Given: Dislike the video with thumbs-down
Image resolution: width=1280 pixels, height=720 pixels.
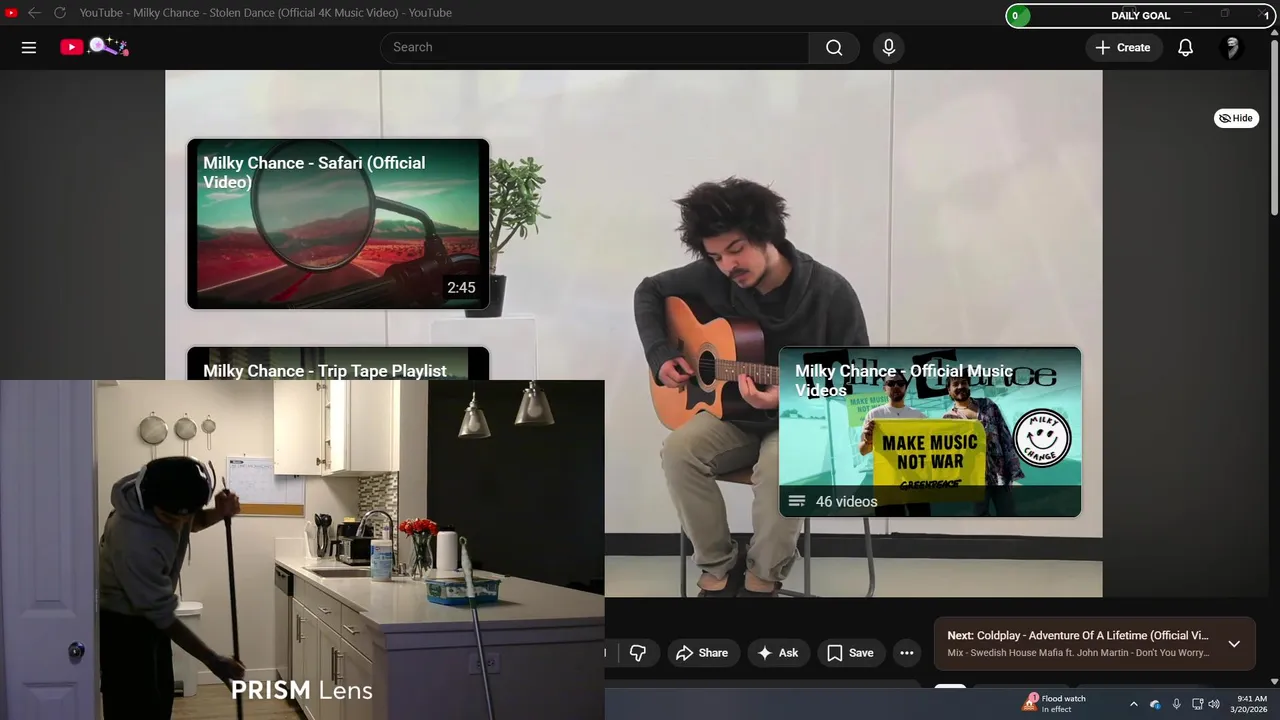Looking at the screenshot, I should coord(637,653).
